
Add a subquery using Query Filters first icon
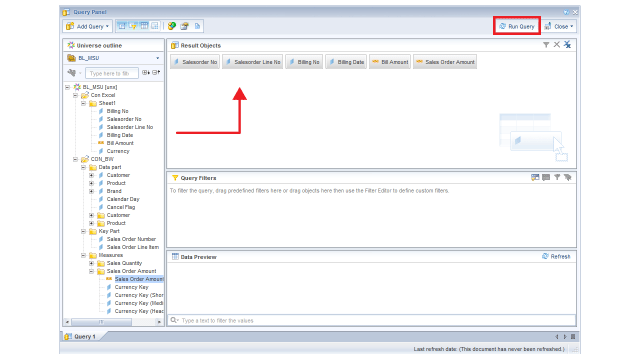(x=535, y=178)
